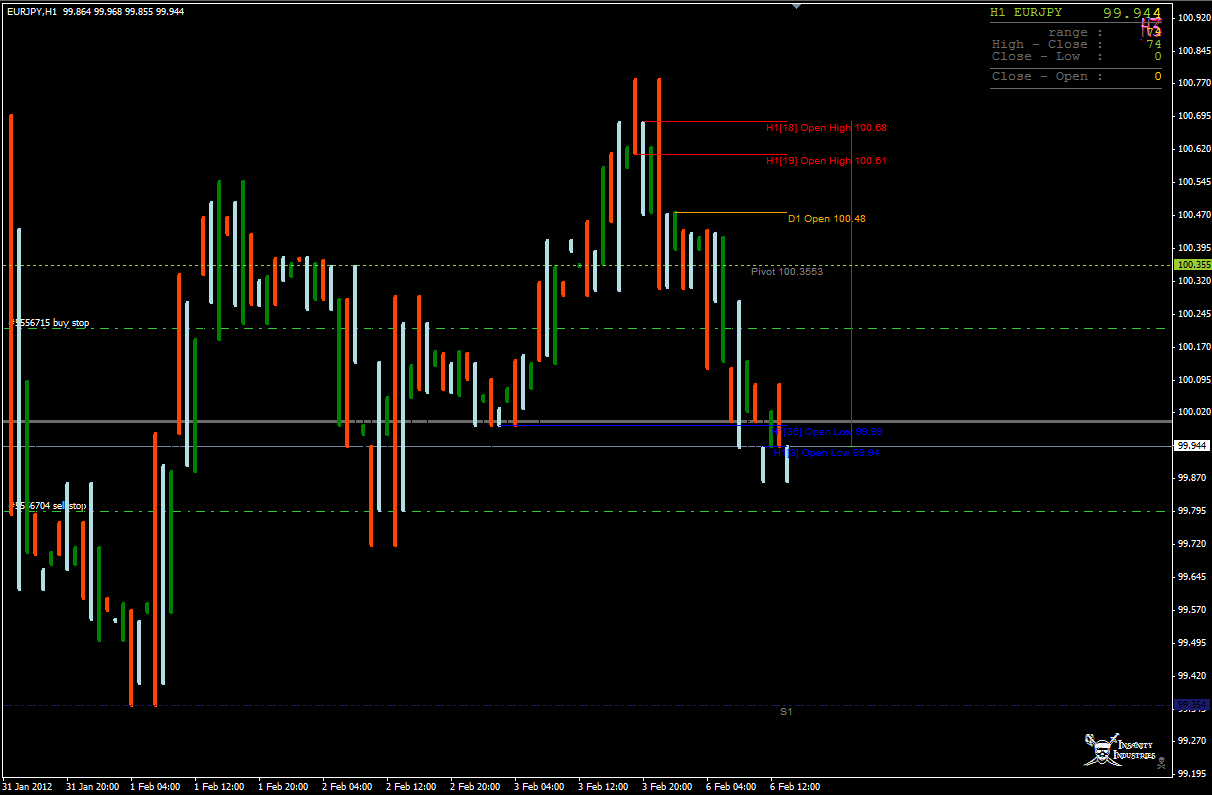Viewport: 1212px width, 795px height.
Task: Click the current price tag 99.944 on axis
Action: click(1193, 446)
